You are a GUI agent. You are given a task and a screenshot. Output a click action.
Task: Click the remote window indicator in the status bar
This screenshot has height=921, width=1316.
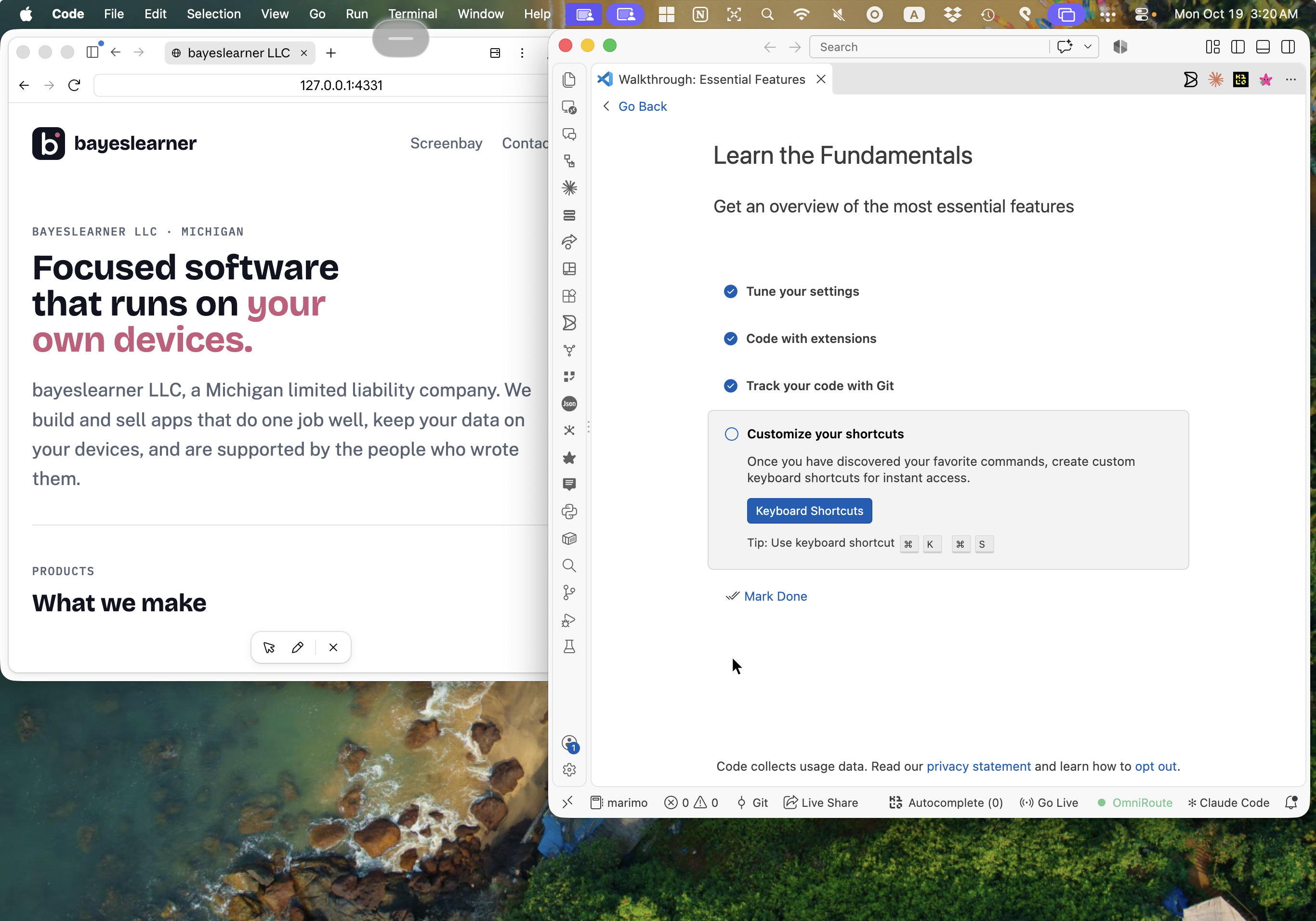pos(567,803)
